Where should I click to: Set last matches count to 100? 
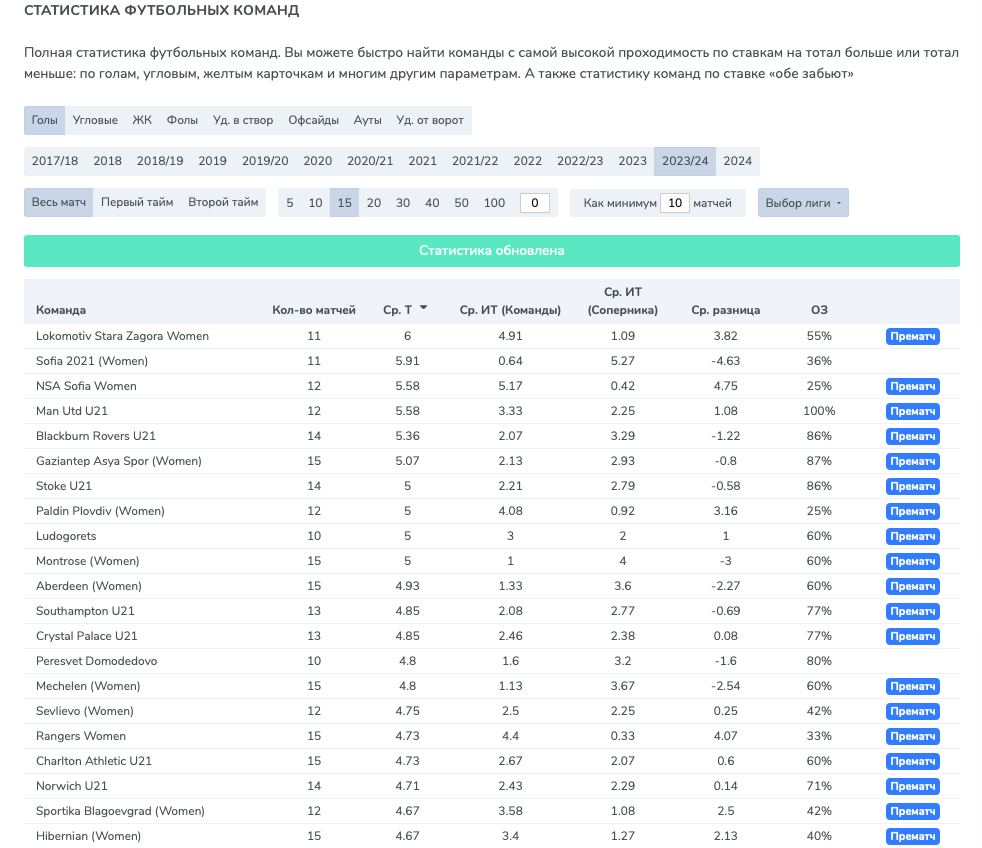pyautogui.click(x=494, y=203)
